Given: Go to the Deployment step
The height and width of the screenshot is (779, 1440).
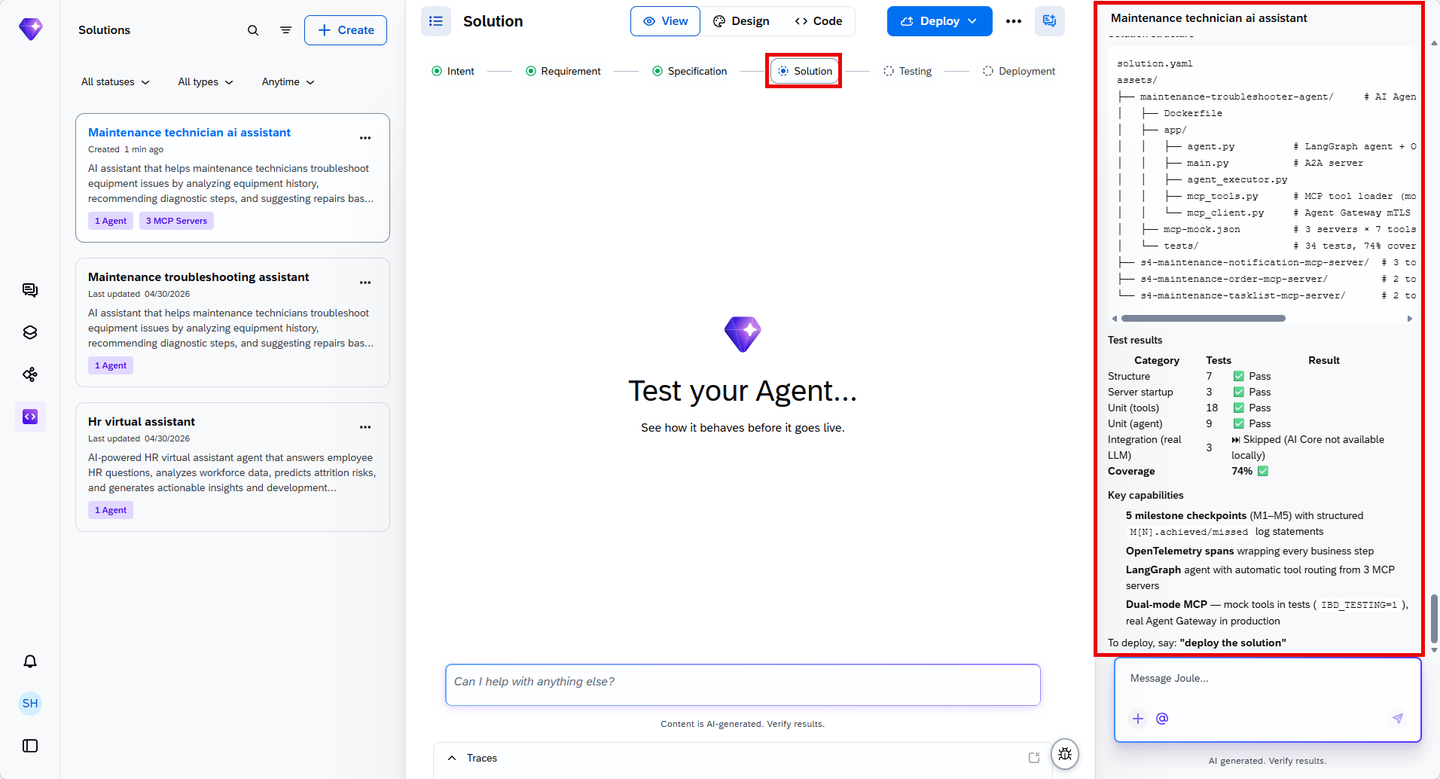Looking at the screenshot, I should pos(1018,71).
